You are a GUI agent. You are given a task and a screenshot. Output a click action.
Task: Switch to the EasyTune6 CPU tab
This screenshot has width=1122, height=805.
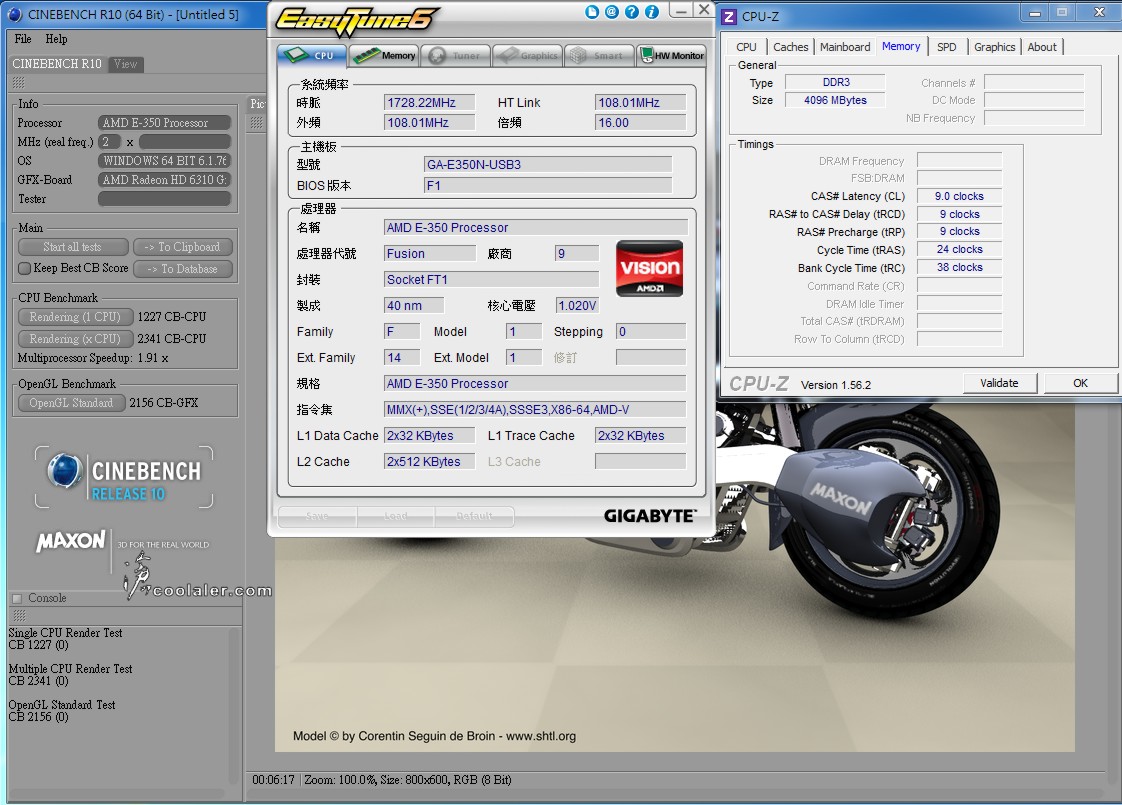312,55
